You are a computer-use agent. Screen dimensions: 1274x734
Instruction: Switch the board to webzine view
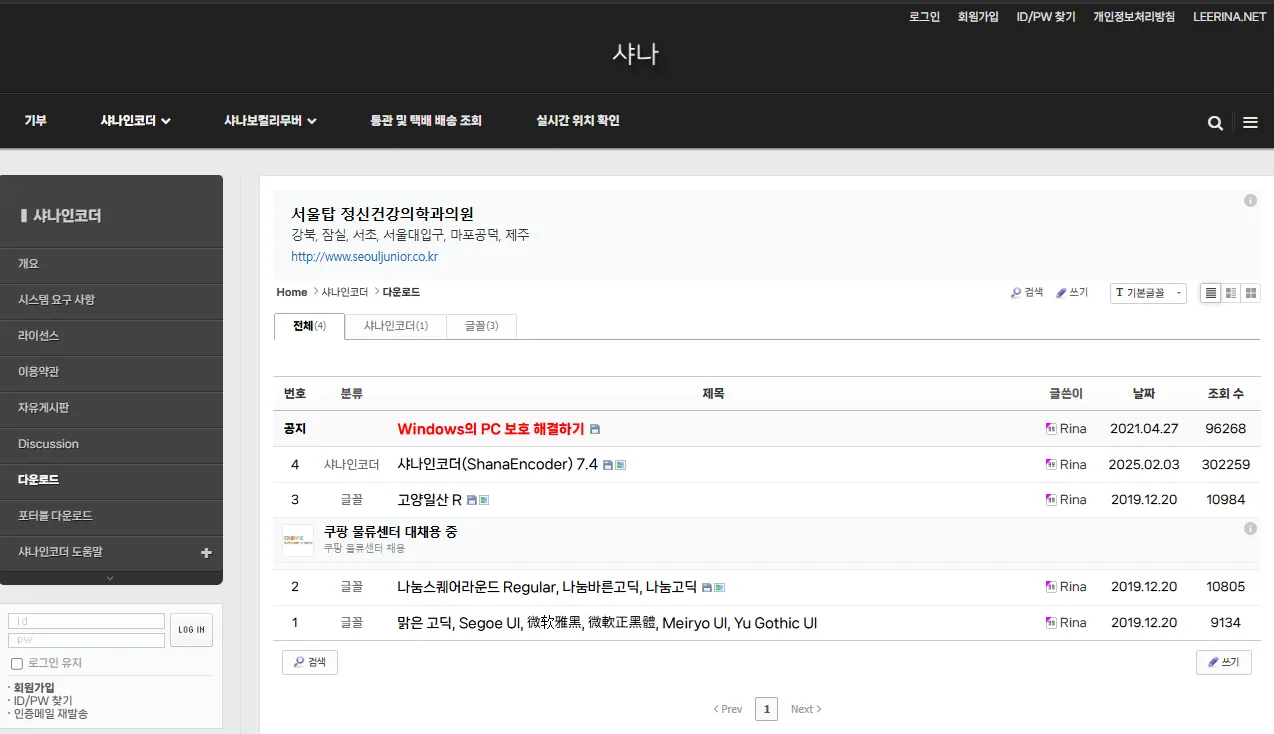pyautogui.click(x=1231, y=293)
